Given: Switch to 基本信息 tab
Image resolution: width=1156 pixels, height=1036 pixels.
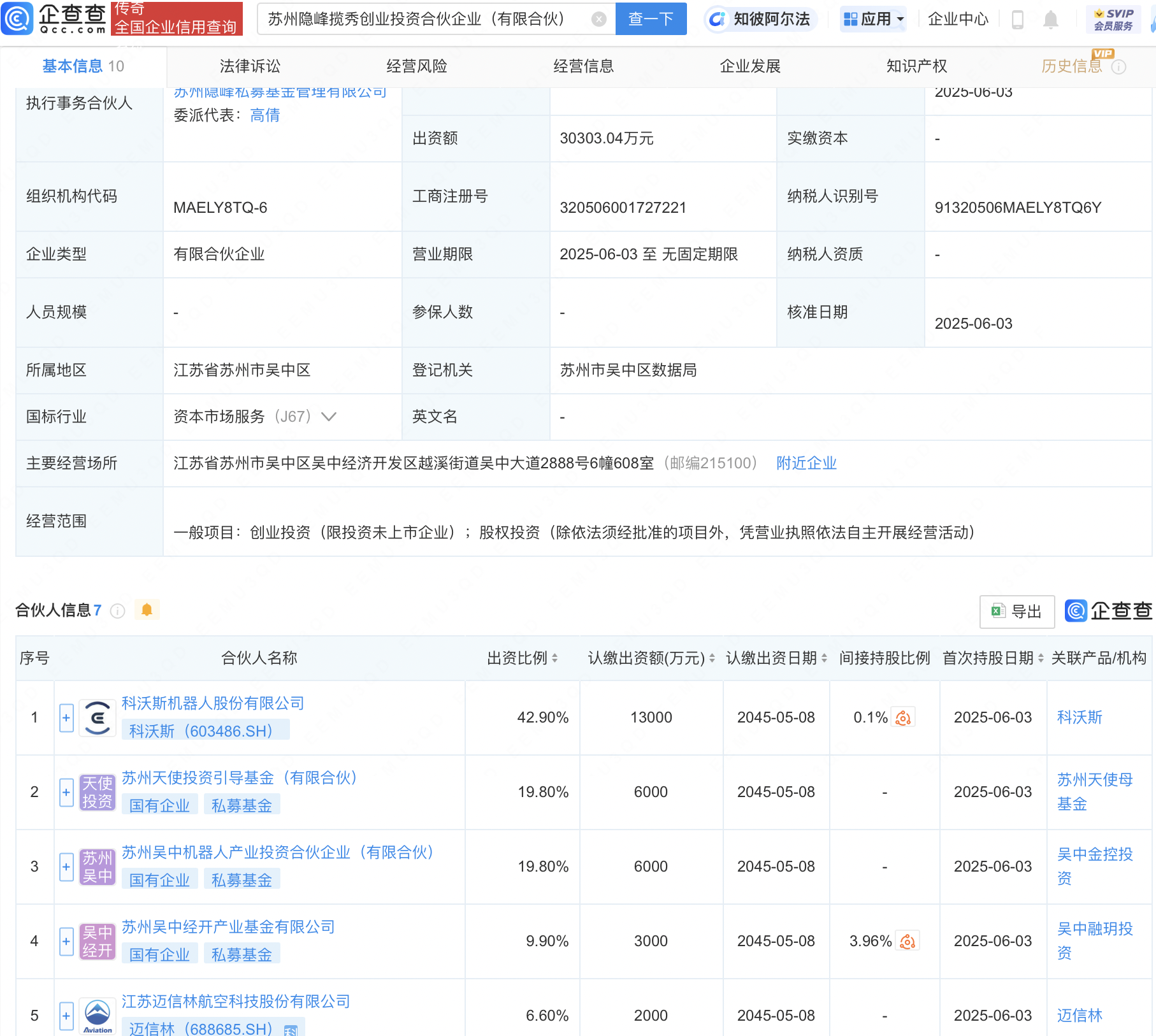Looking at the screenshot, I should (83, 66).
